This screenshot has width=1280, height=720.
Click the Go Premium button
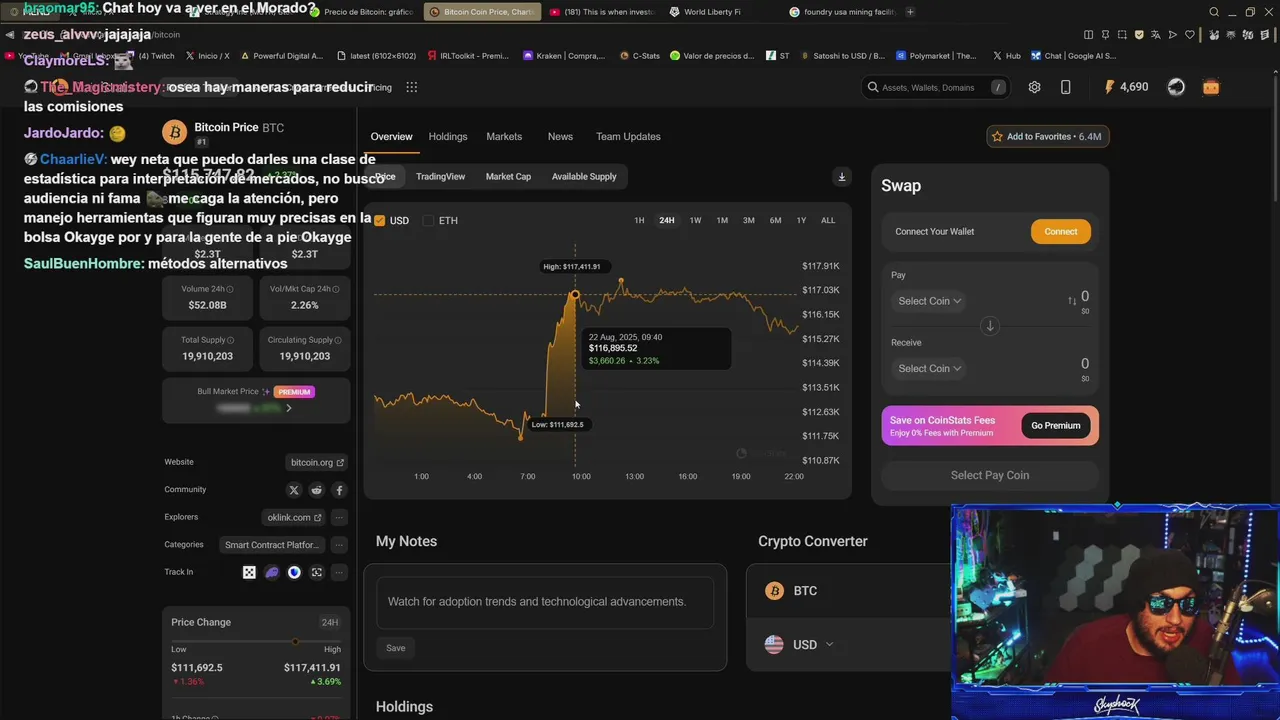(1056, 426)
